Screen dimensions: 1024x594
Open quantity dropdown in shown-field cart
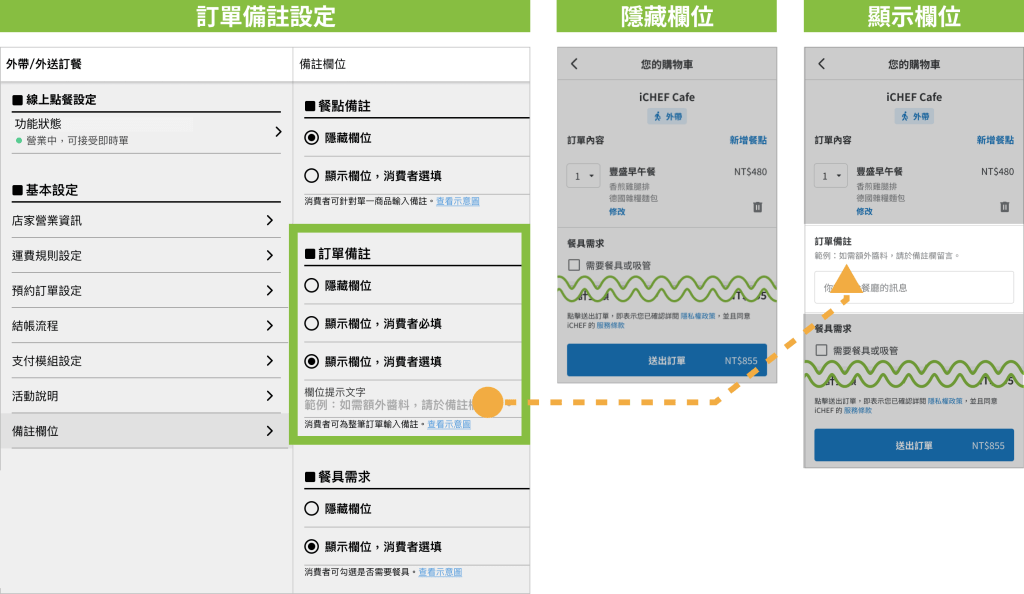[830, 177]
